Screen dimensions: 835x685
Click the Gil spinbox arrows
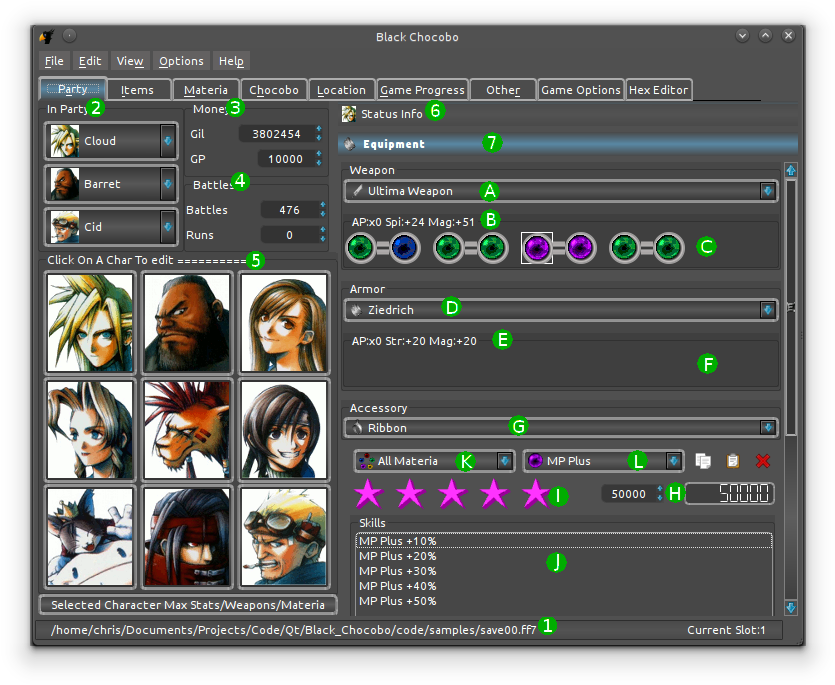tap(319, 133)
